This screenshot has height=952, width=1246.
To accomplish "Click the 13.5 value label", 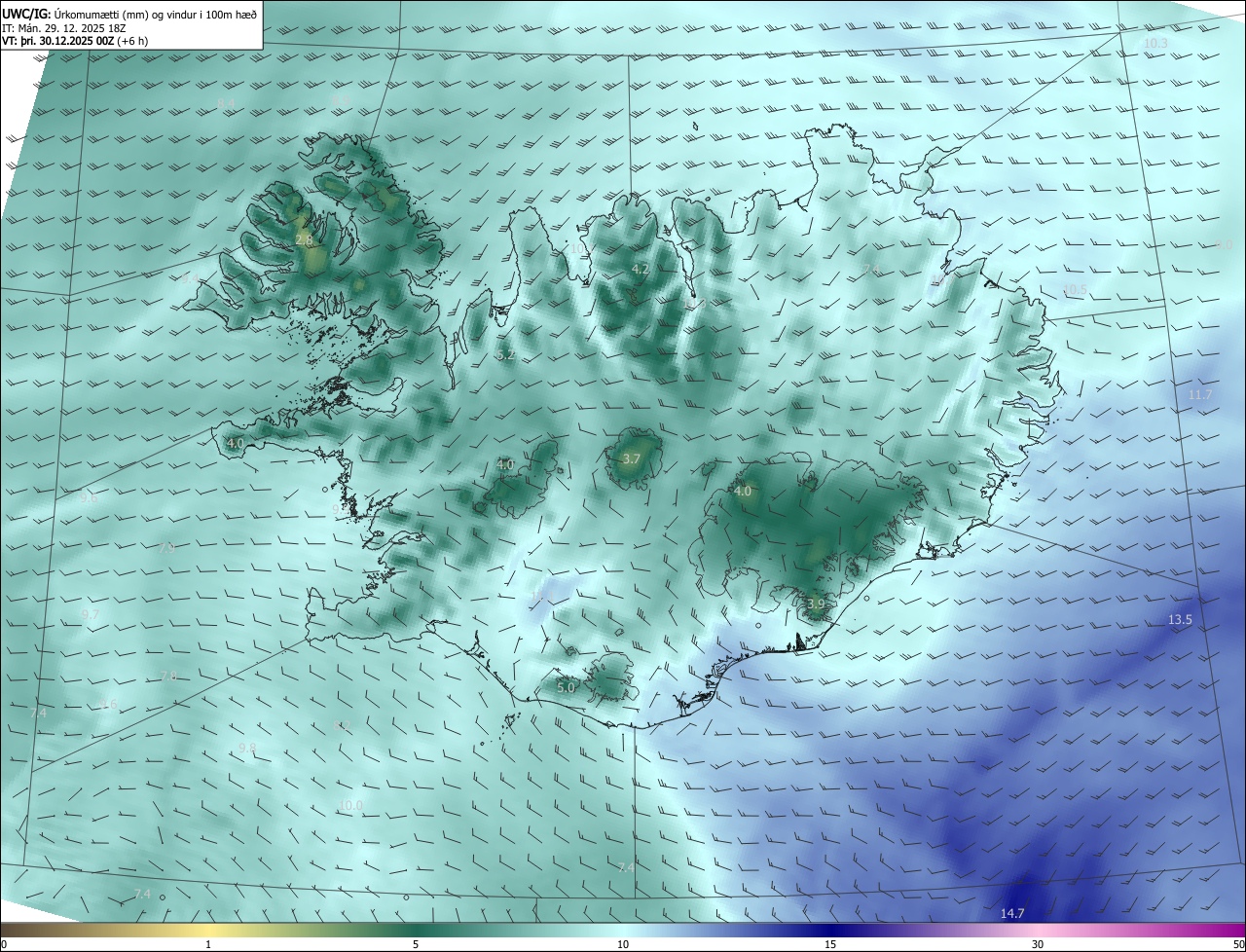I will click(1180, 620).
